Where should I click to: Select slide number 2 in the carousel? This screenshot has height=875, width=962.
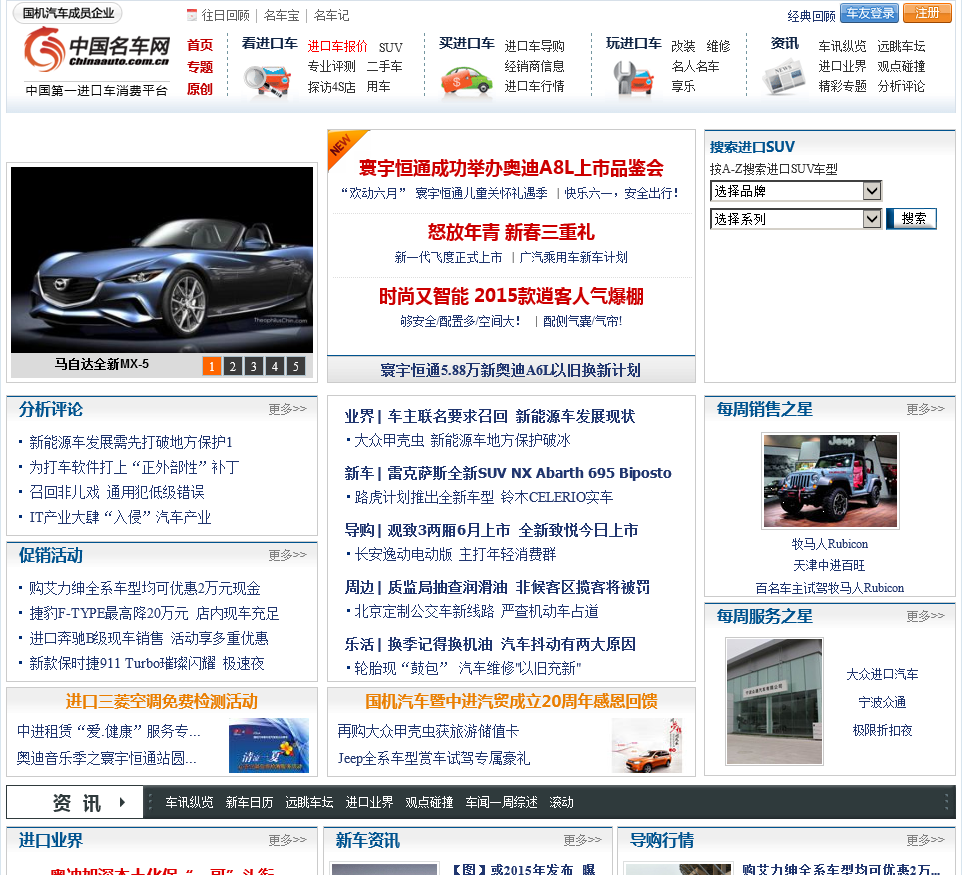click(x=233, y=366)
